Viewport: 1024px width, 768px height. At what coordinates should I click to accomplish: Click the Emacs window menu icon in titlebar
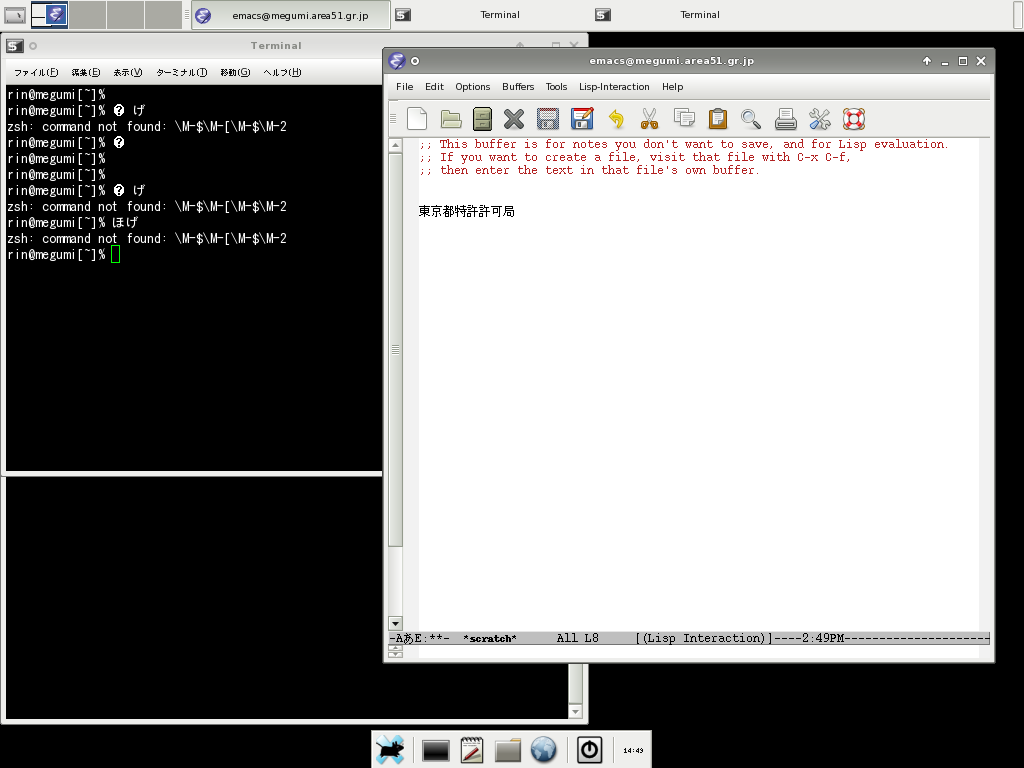(397, 61)
